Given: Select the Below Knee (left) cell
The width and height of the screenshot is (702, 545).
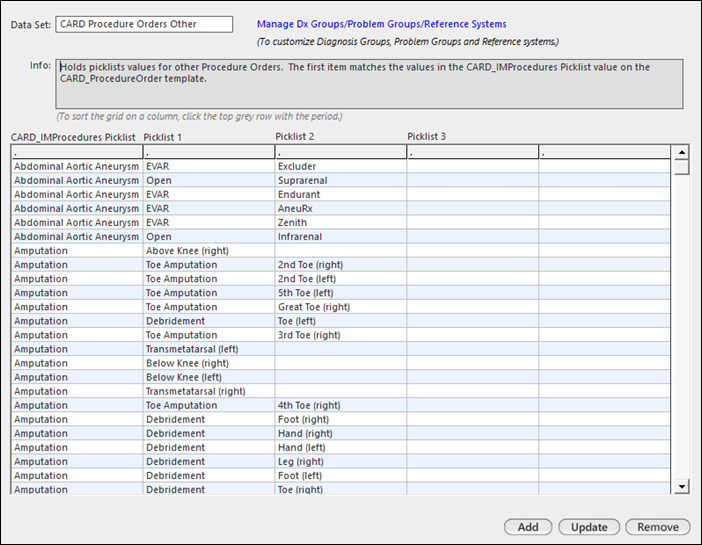Looking at the screenshot, I should pyautogui.click(x=209, y=377).
